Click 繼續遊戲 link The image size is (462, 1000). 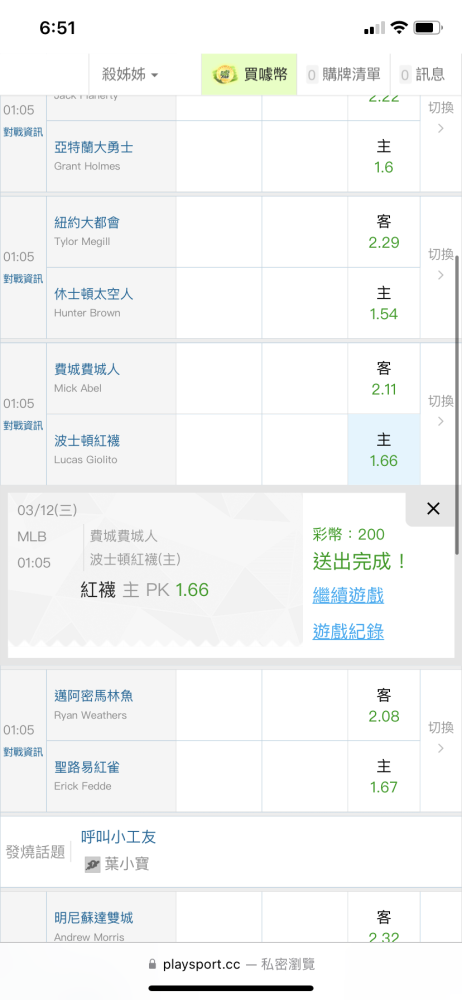pos(348,596)
